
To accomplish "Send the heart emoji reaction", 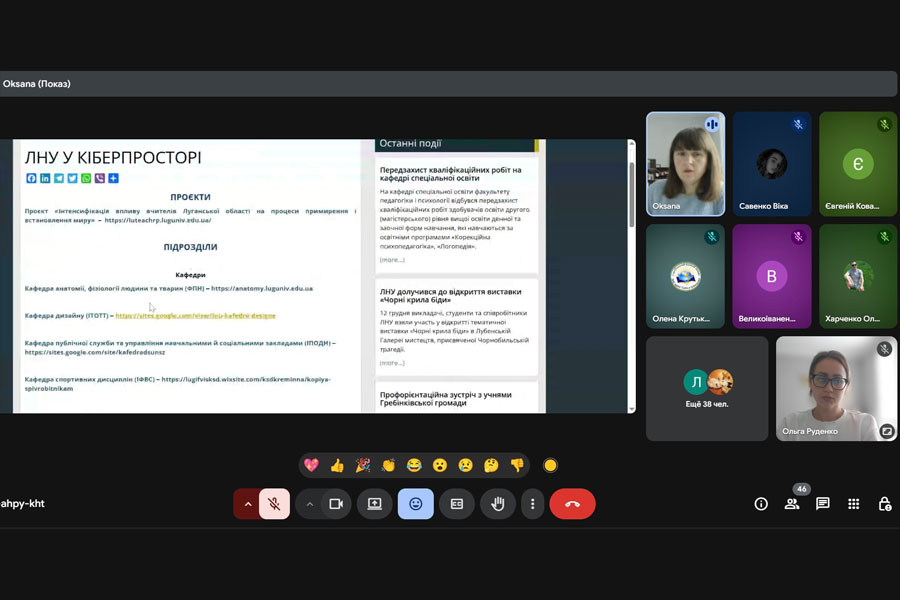I will [x=311, y=465].
